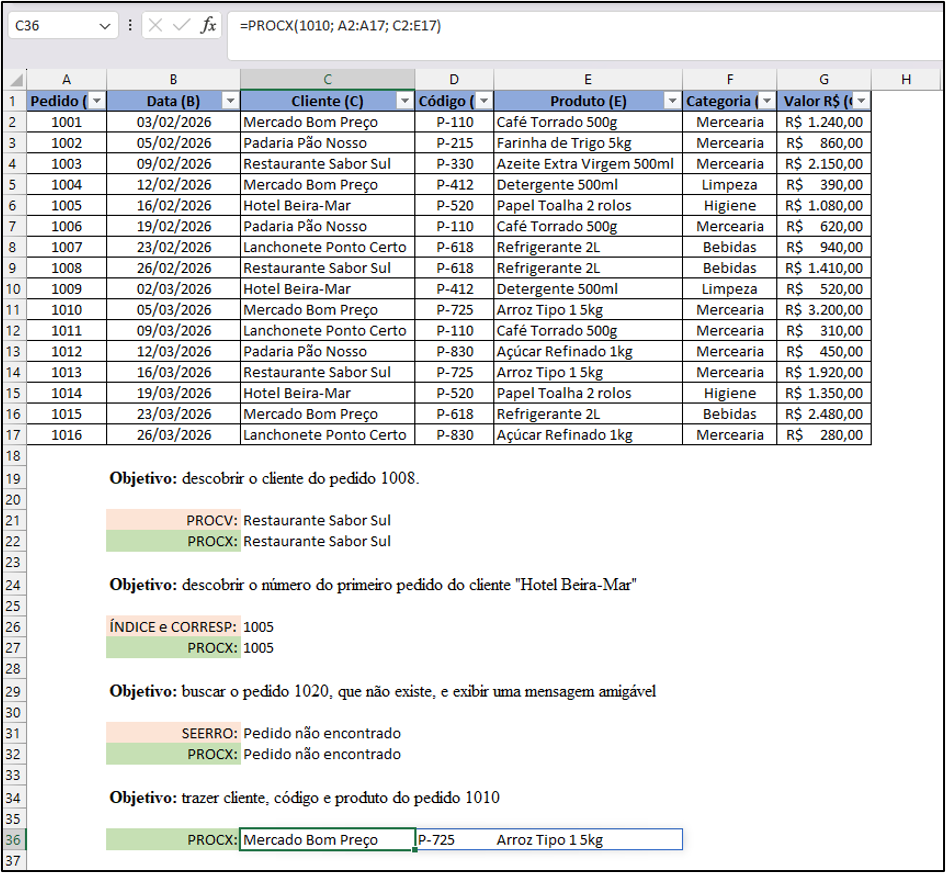
Task: Open filter dropdown for Valor R$ column
Action: [x=861, y=101]
